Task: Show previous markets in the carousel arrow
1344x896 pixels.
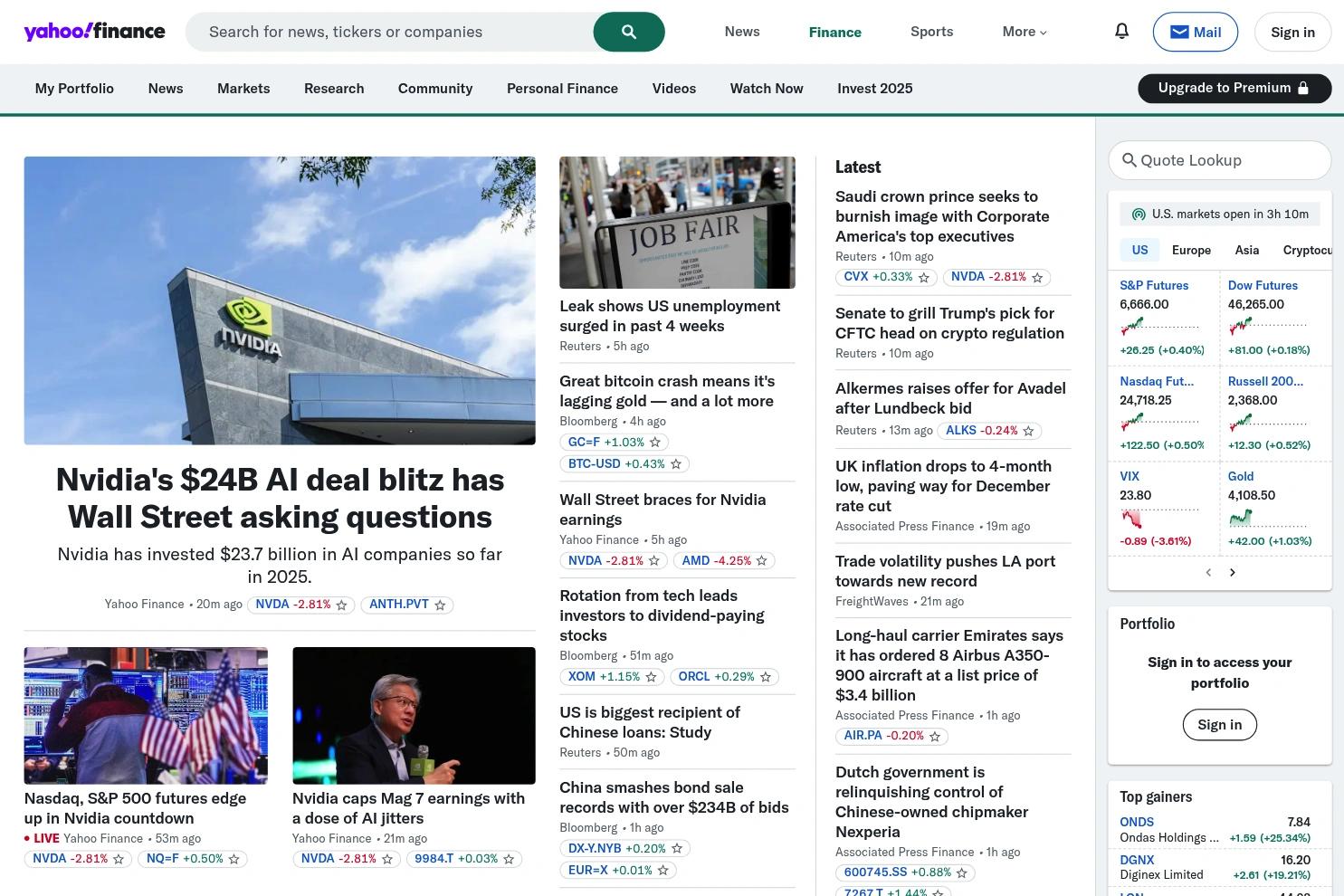Action: pos(1208,572)
